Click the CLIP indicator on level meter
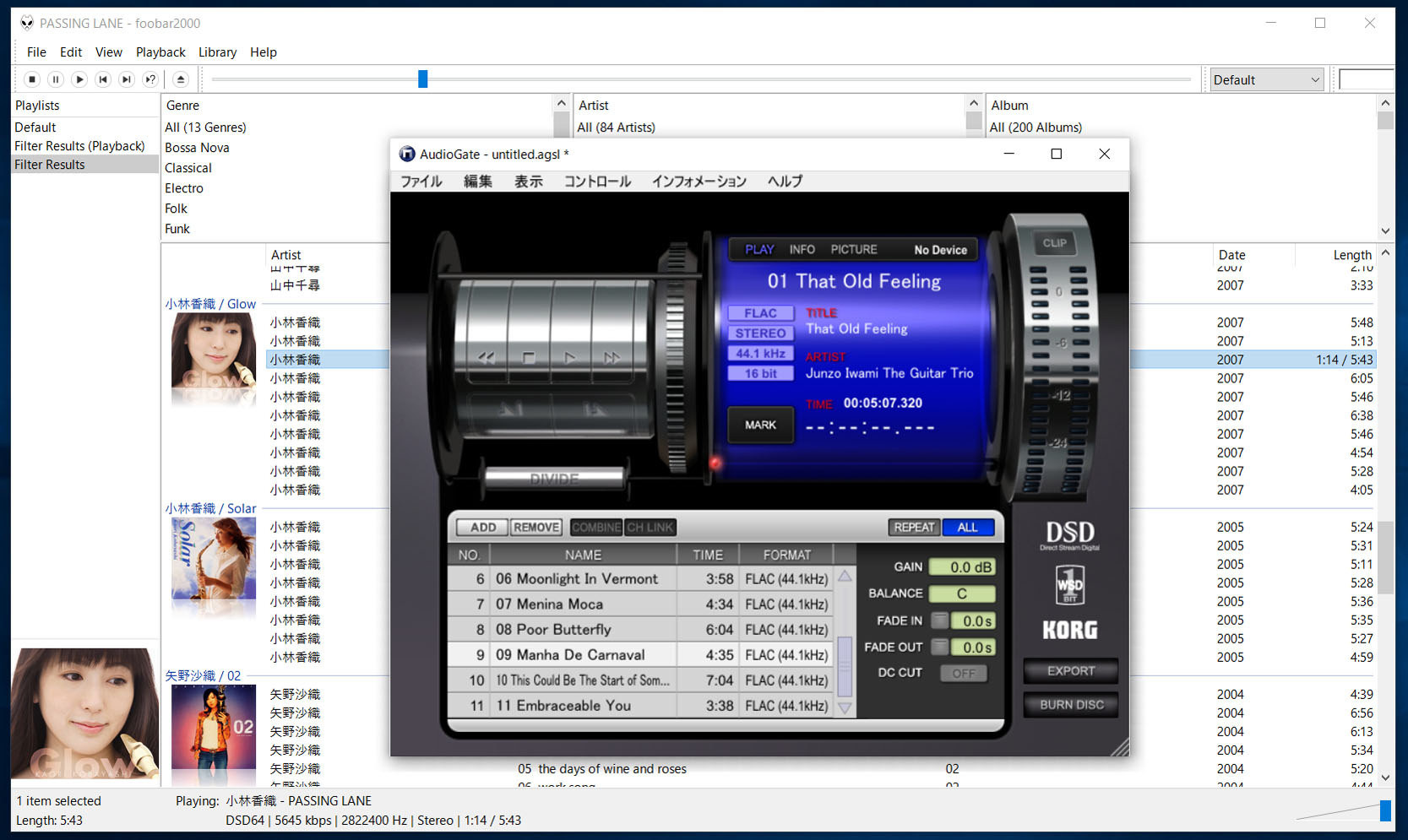1408x840 pixels. pyautogui.click(x=1055, y=243)
